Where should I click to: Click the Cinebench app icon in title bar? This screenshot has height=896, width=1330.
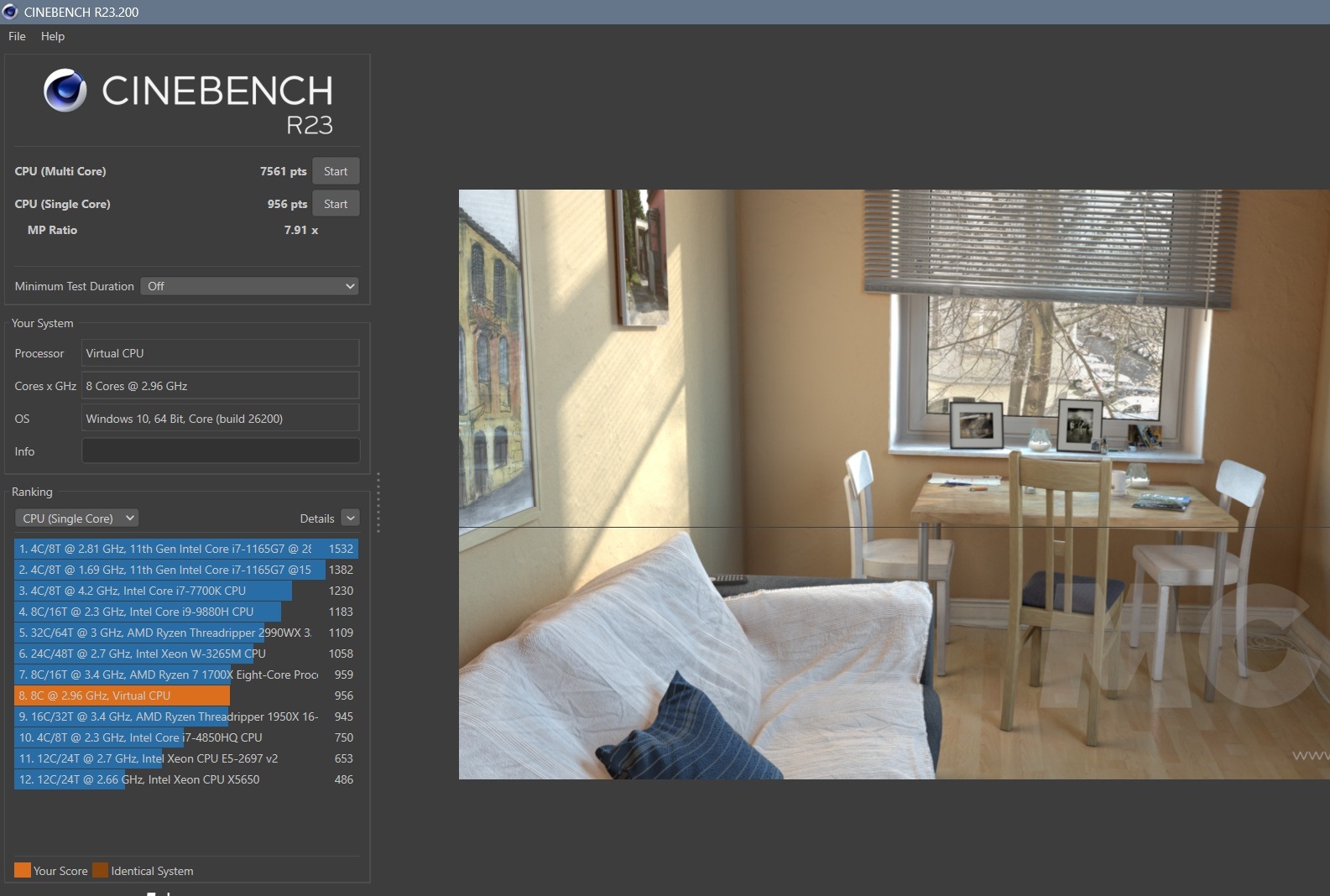point(10,12)
